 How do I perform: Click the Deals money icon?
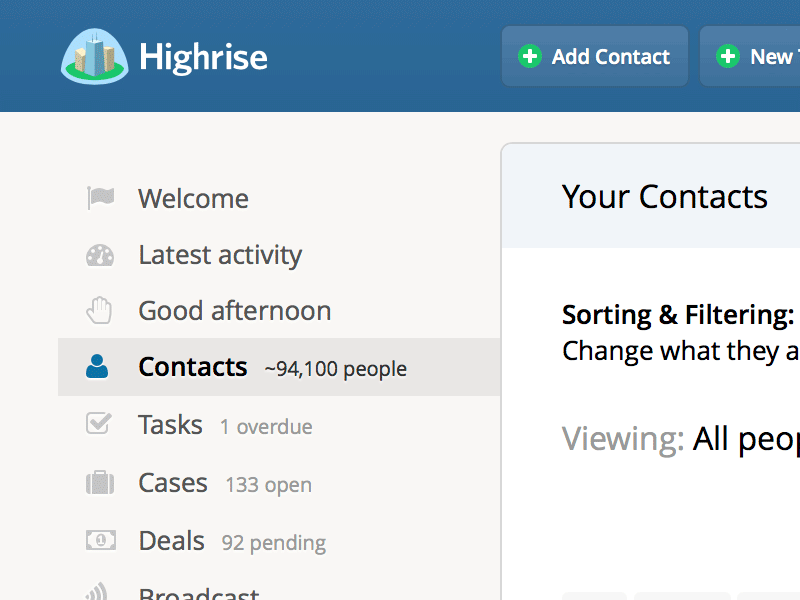[100, 541]
